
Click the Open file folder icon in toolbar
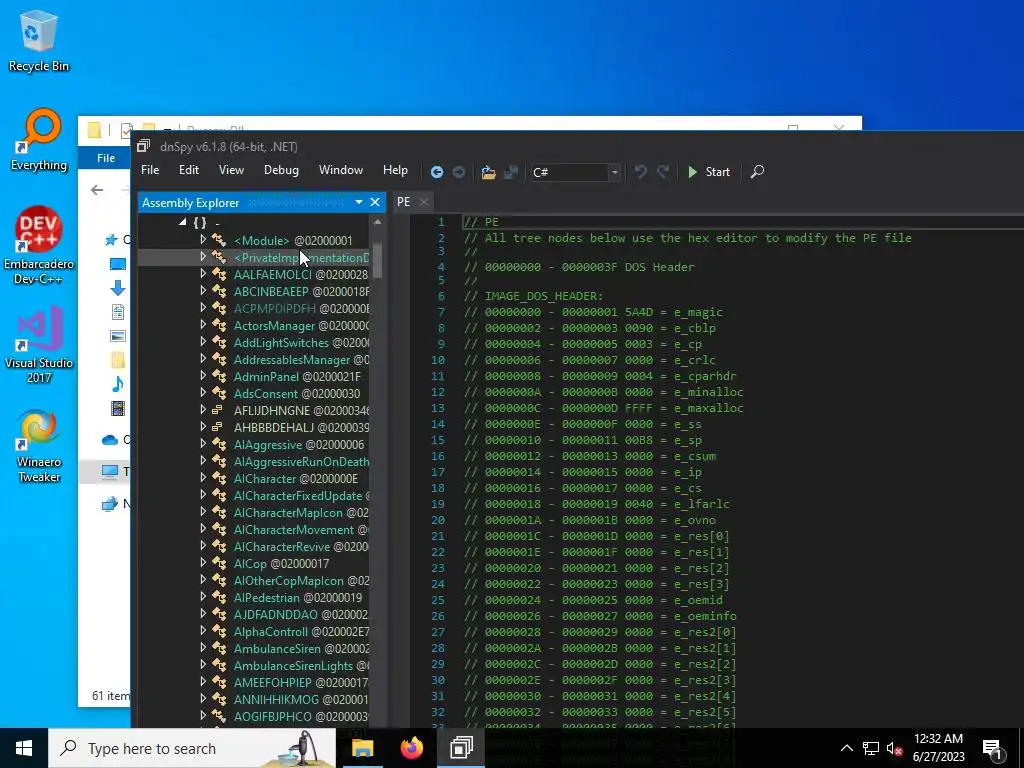(488, 172)
